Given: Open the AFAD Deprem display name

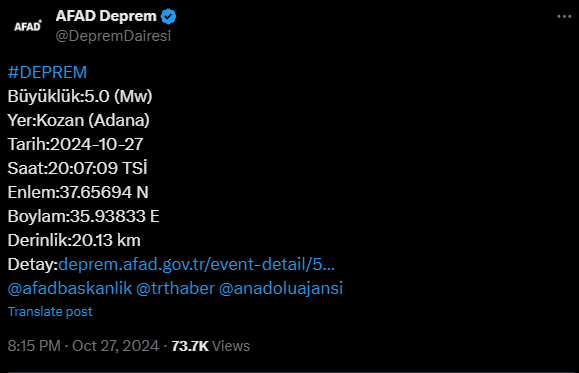Looking at the screenshot, I should tap(106, 16).
